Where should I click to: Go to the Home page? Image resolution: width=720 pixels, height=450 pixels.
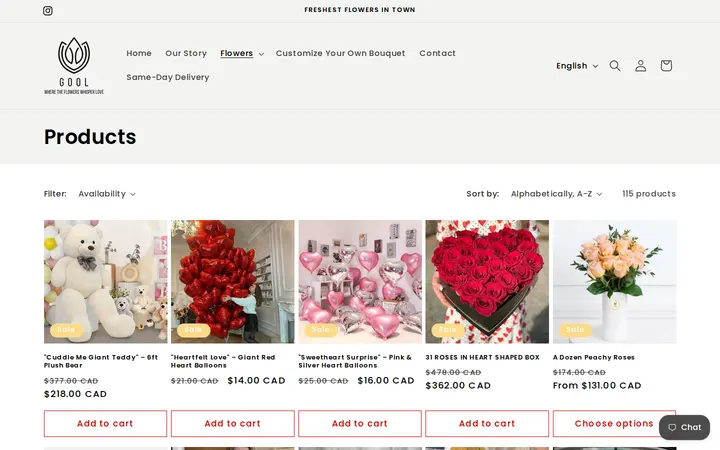139,53
